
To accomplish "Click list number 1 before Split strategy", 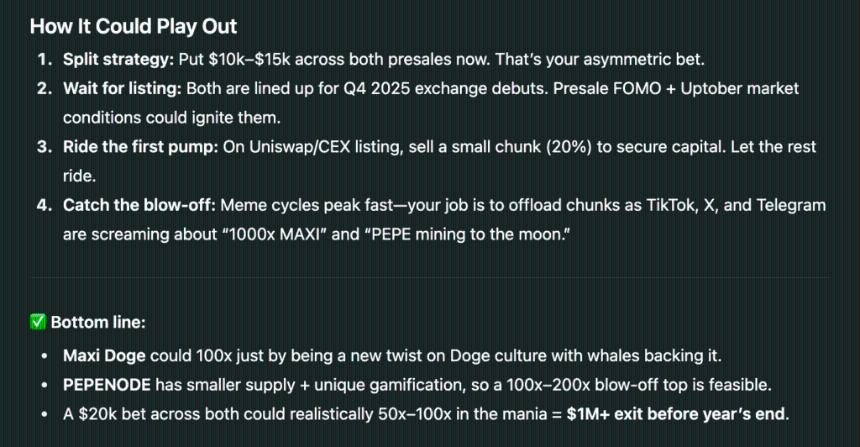I will [44, 58].
